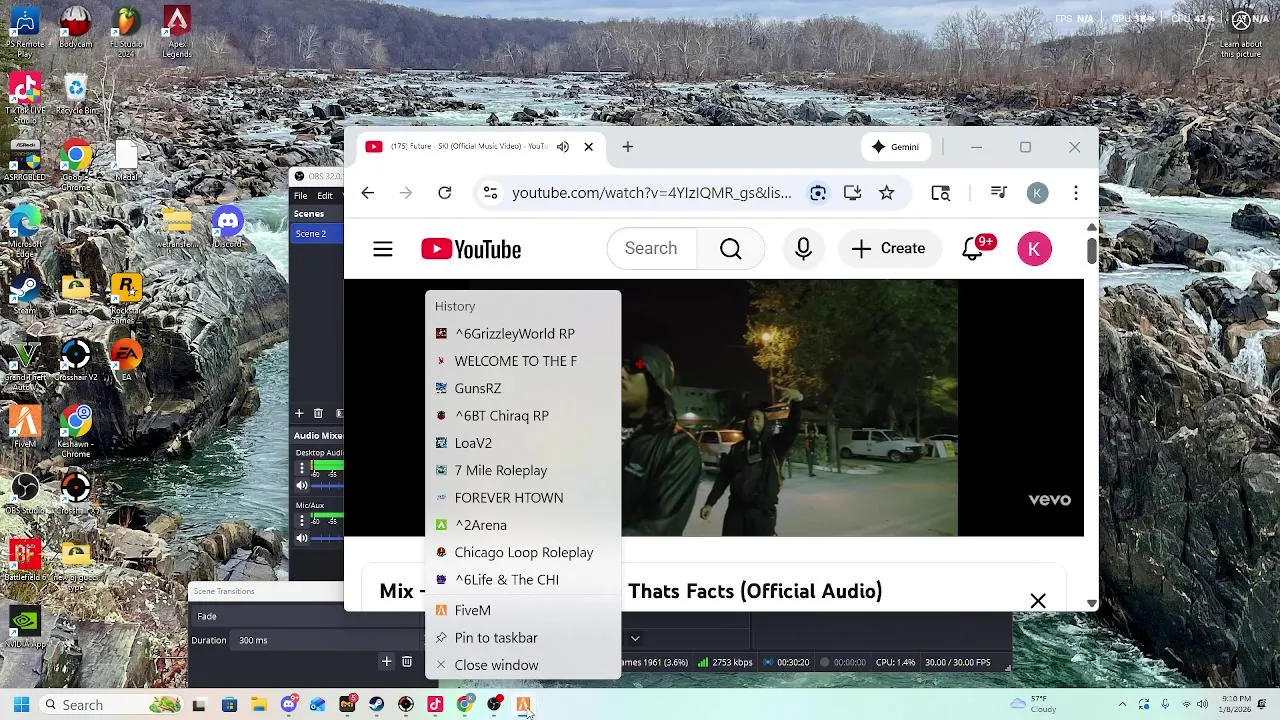Open File Explorer from the taskbar
1280x720 pixels.
[x=259, y=705]
